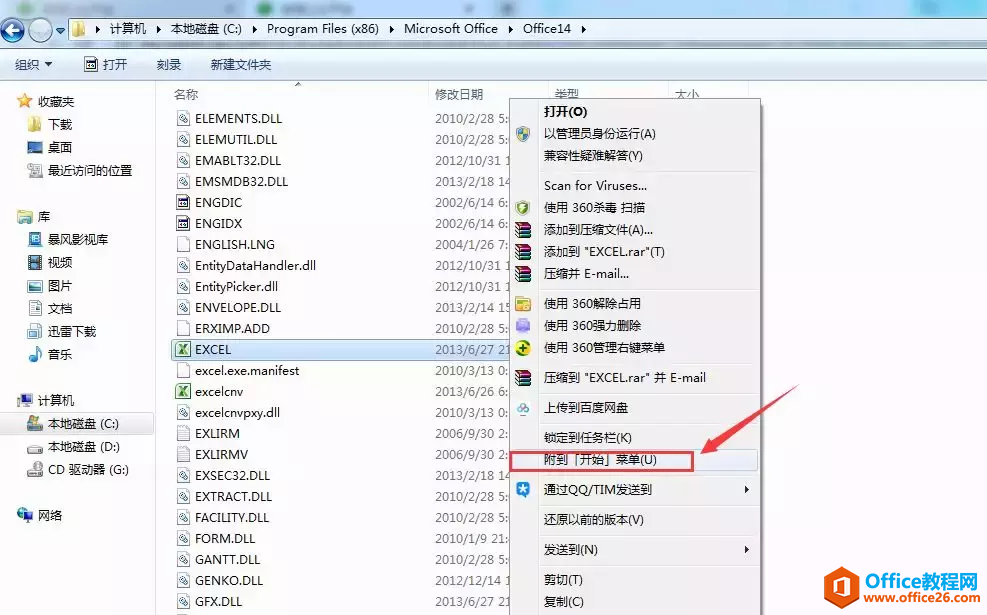Viewport: 987px width, 615px height.
Task: Open the 视频 library icon
Action: (35, 262)
